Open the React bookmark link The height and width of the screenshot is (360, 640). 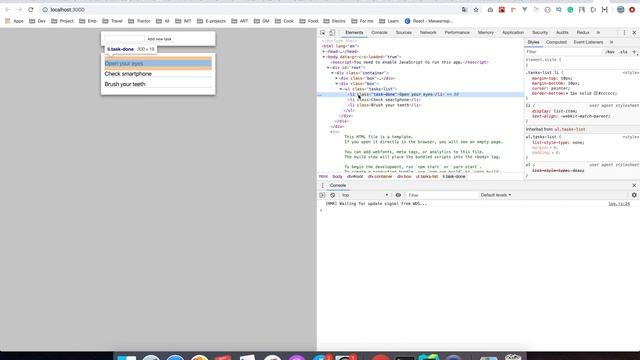[429, 21]
